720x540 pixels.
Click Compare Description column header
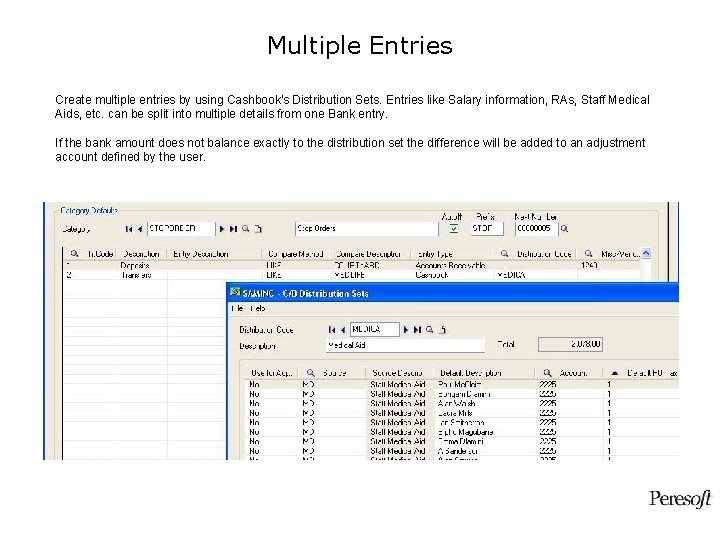click(368, 254)
